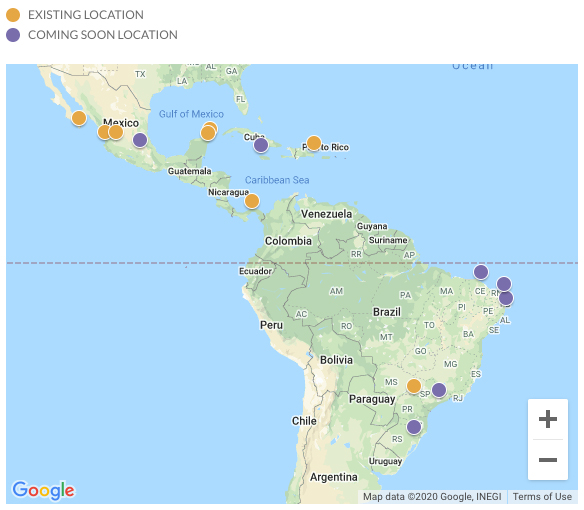Click the Google logo on the map
The height and width of the screenshot is (510, 584).
coord(43,490)
